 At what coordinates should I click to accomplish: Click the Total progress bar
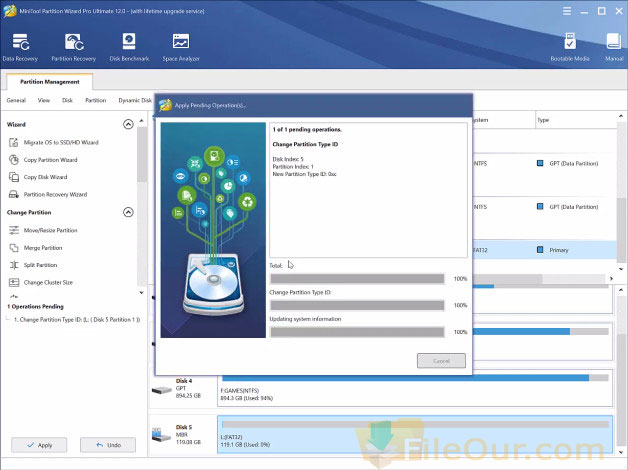tap(357, 279)
